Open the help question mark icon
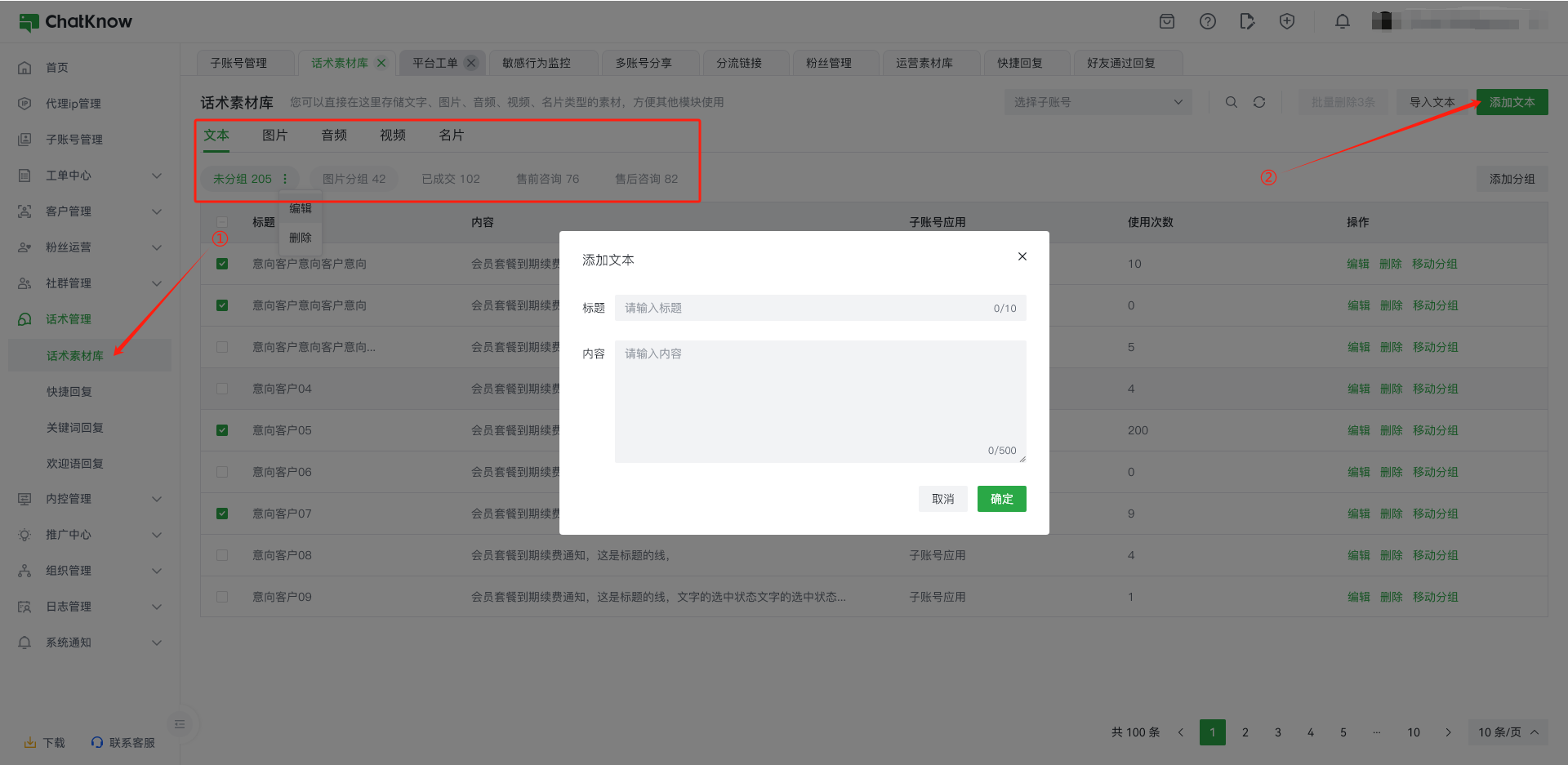The width and height of the screenshot is (1568, 765). [1207, 22]
